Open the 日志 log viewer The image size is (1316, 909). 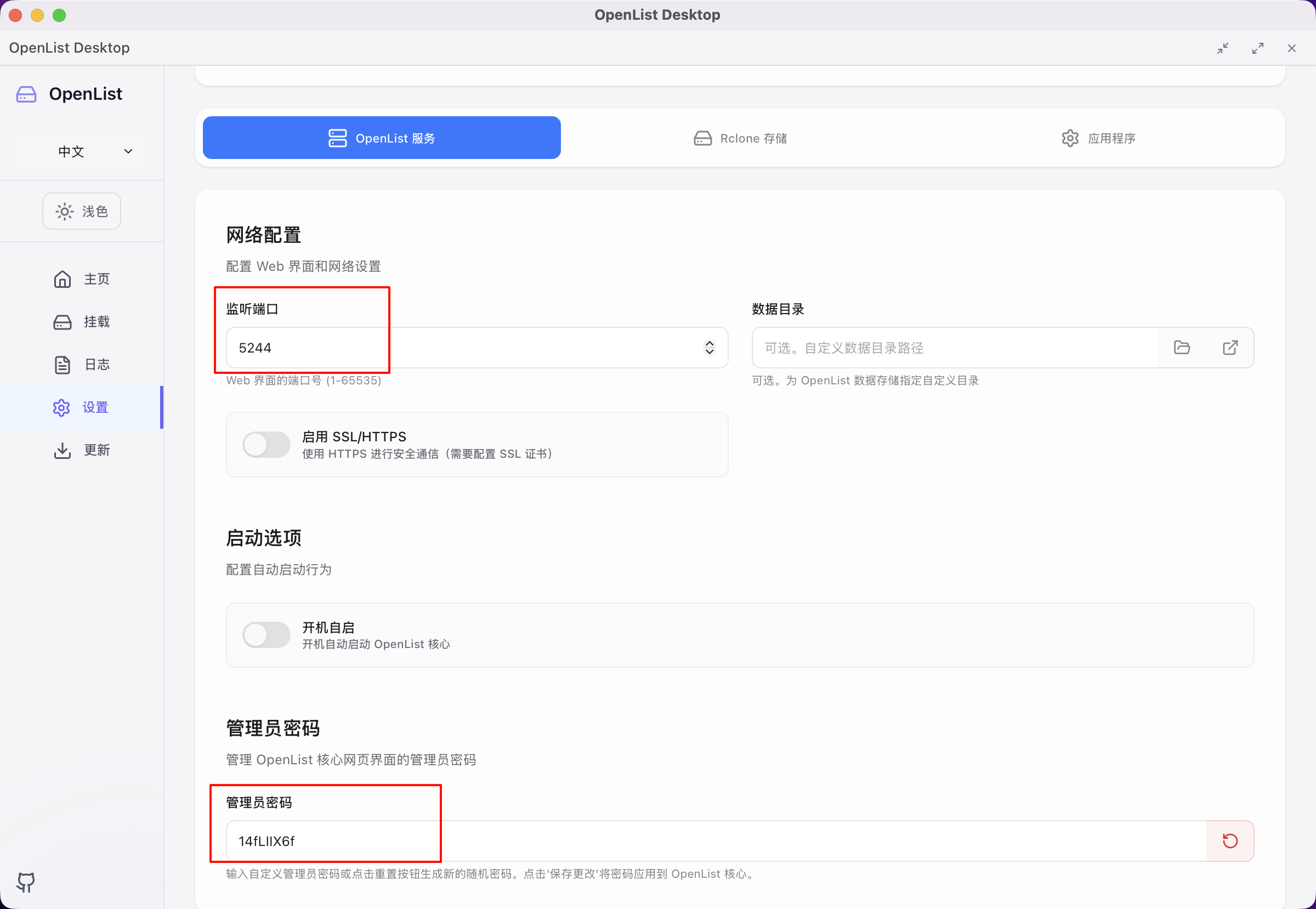point(97,365)
